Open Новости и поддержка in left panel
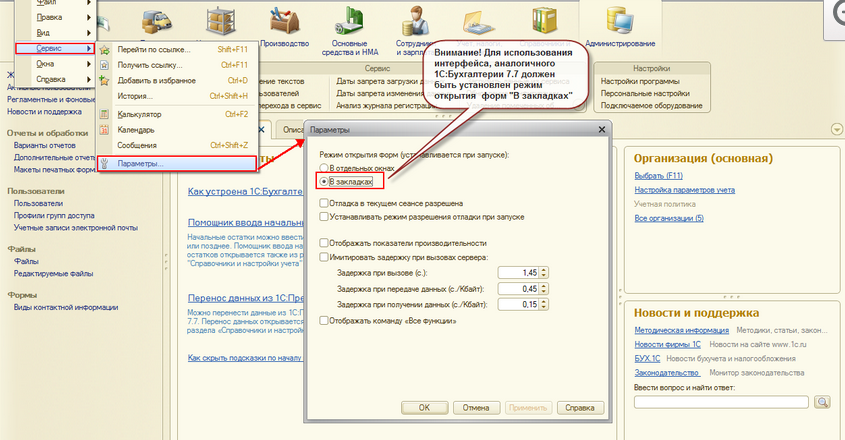 [x=44, y=112]
